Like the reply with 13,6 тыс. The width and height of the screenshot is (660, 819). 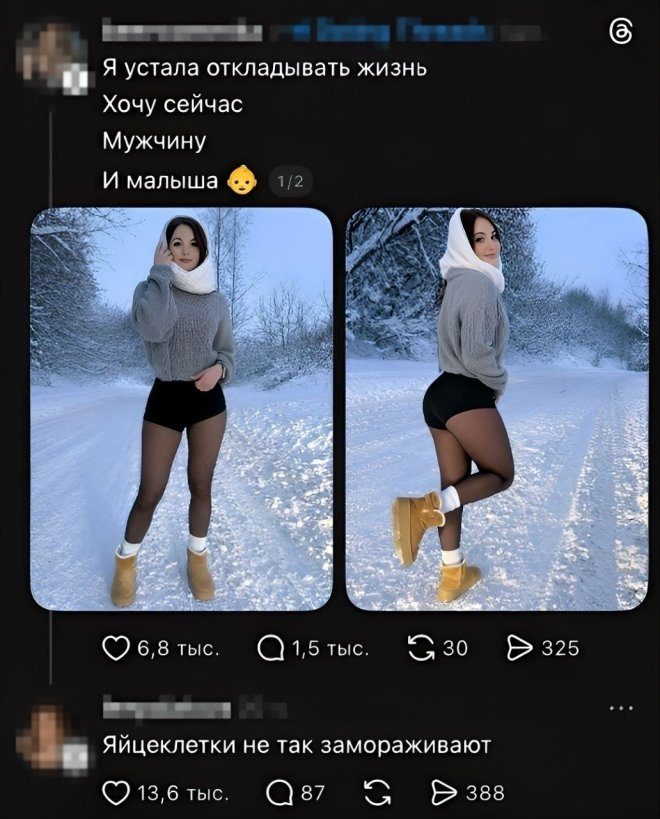(115, 793)
